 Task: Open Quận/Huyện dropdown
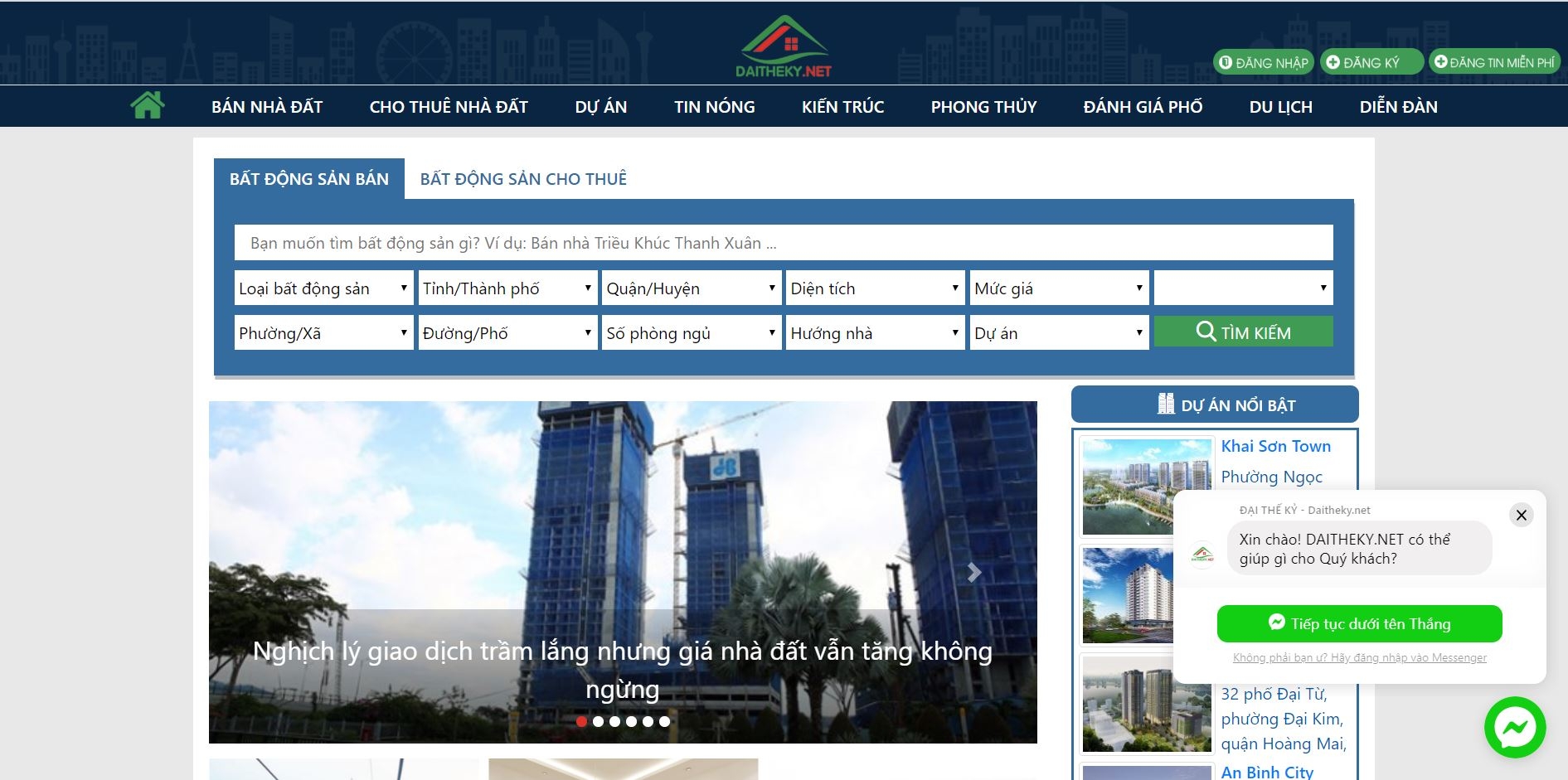click(x=692, y=288)
